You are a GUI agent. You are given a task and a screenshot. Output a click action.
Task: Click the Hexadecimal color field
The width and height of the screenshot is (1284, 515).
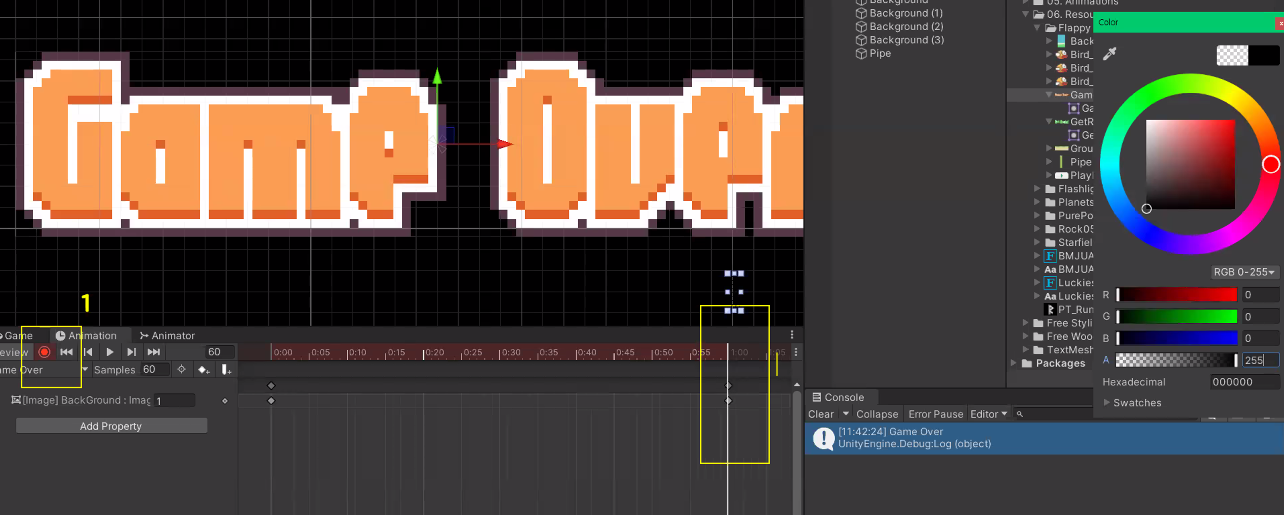[x=1244, y=382]
